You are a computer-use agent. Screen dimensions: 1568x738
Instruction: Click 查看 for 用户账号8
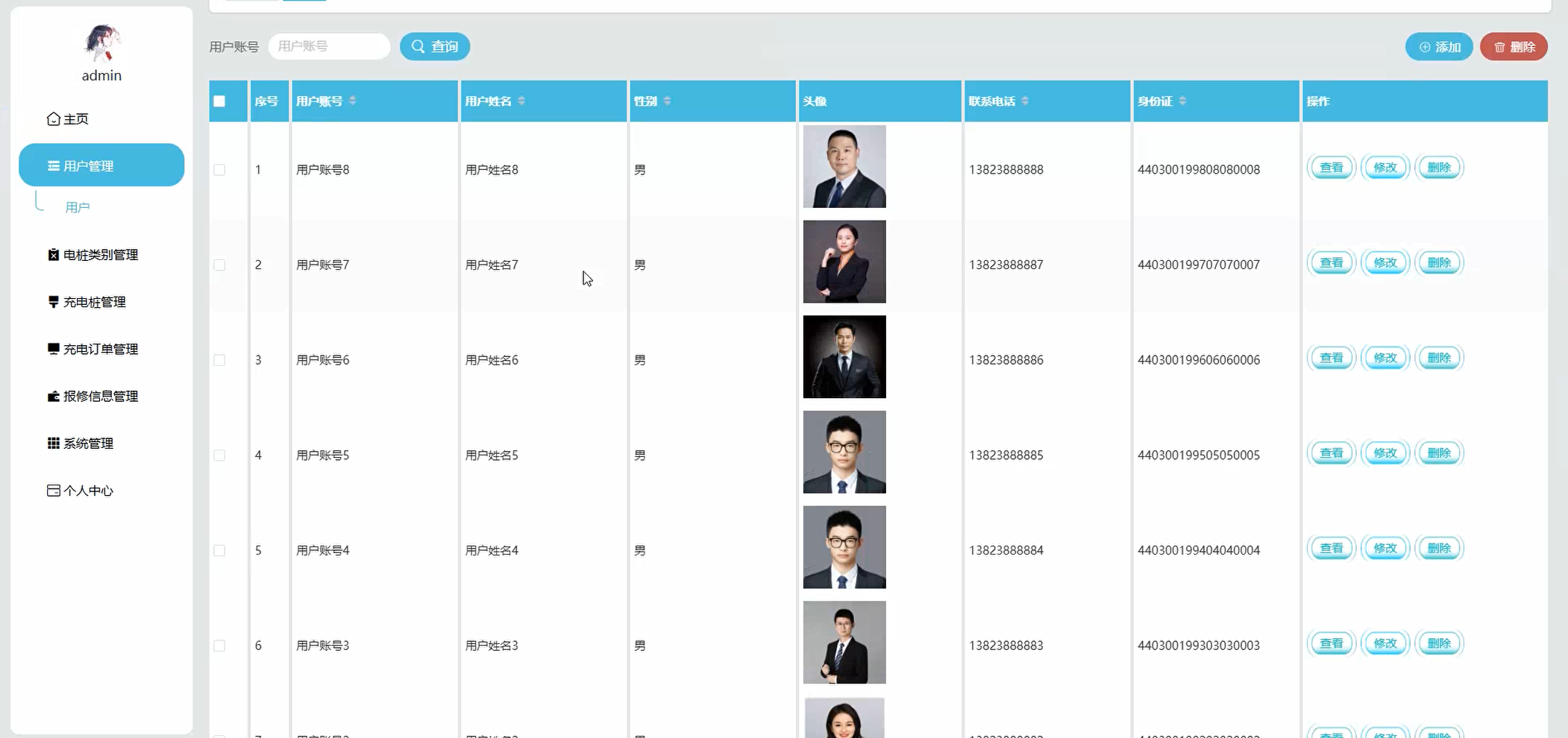coord(1332,168)
